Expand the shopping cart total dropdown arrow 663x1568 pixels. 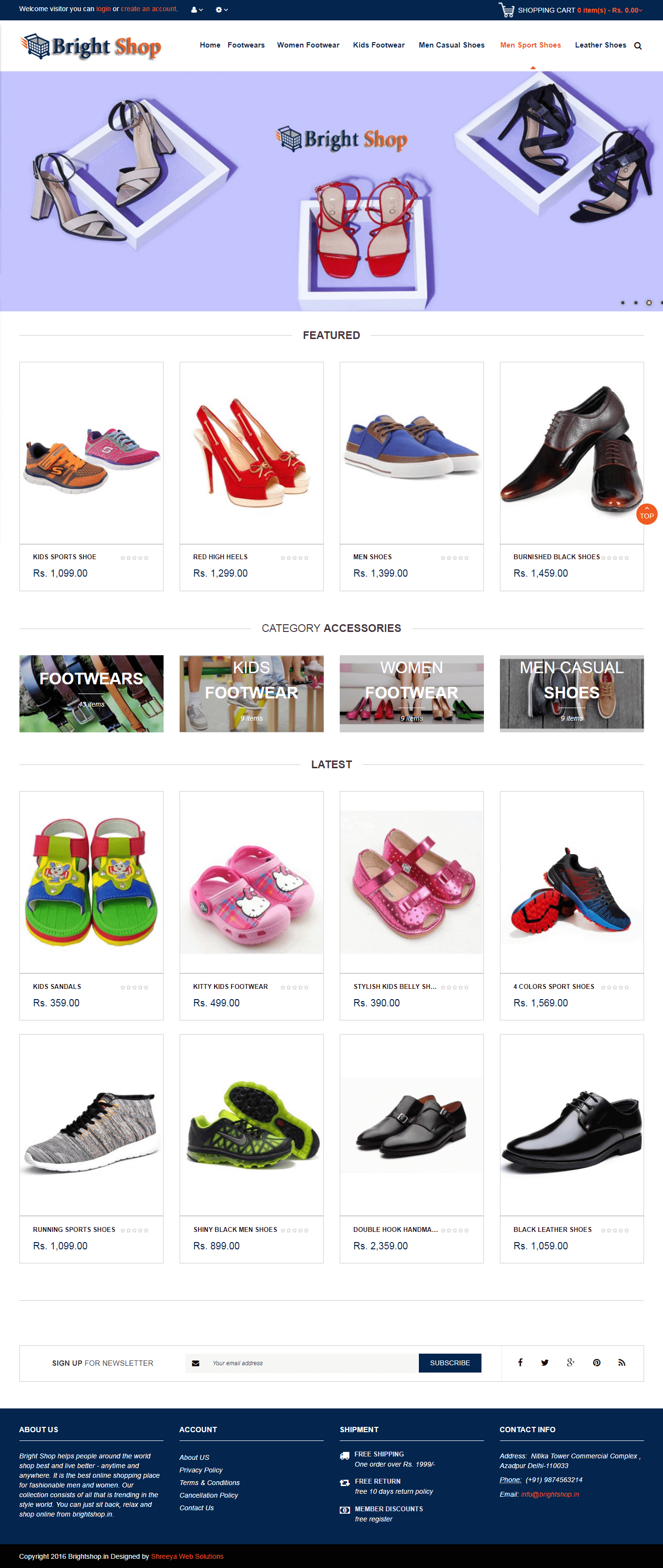click(641, 10)
